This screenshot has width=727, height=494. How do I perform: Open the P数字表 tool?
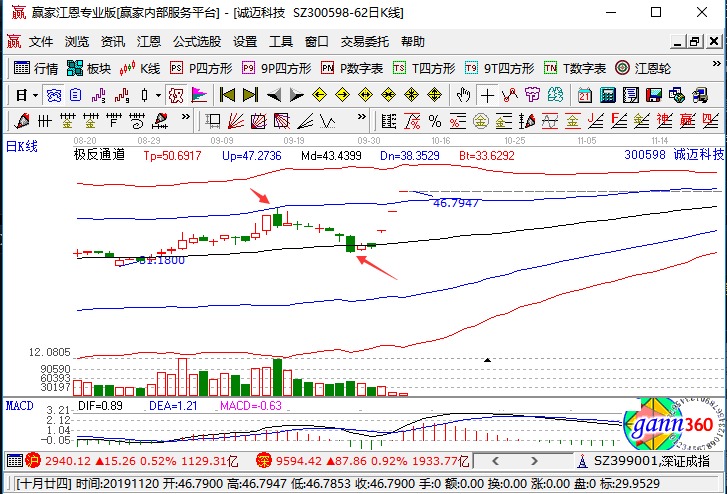352,69
